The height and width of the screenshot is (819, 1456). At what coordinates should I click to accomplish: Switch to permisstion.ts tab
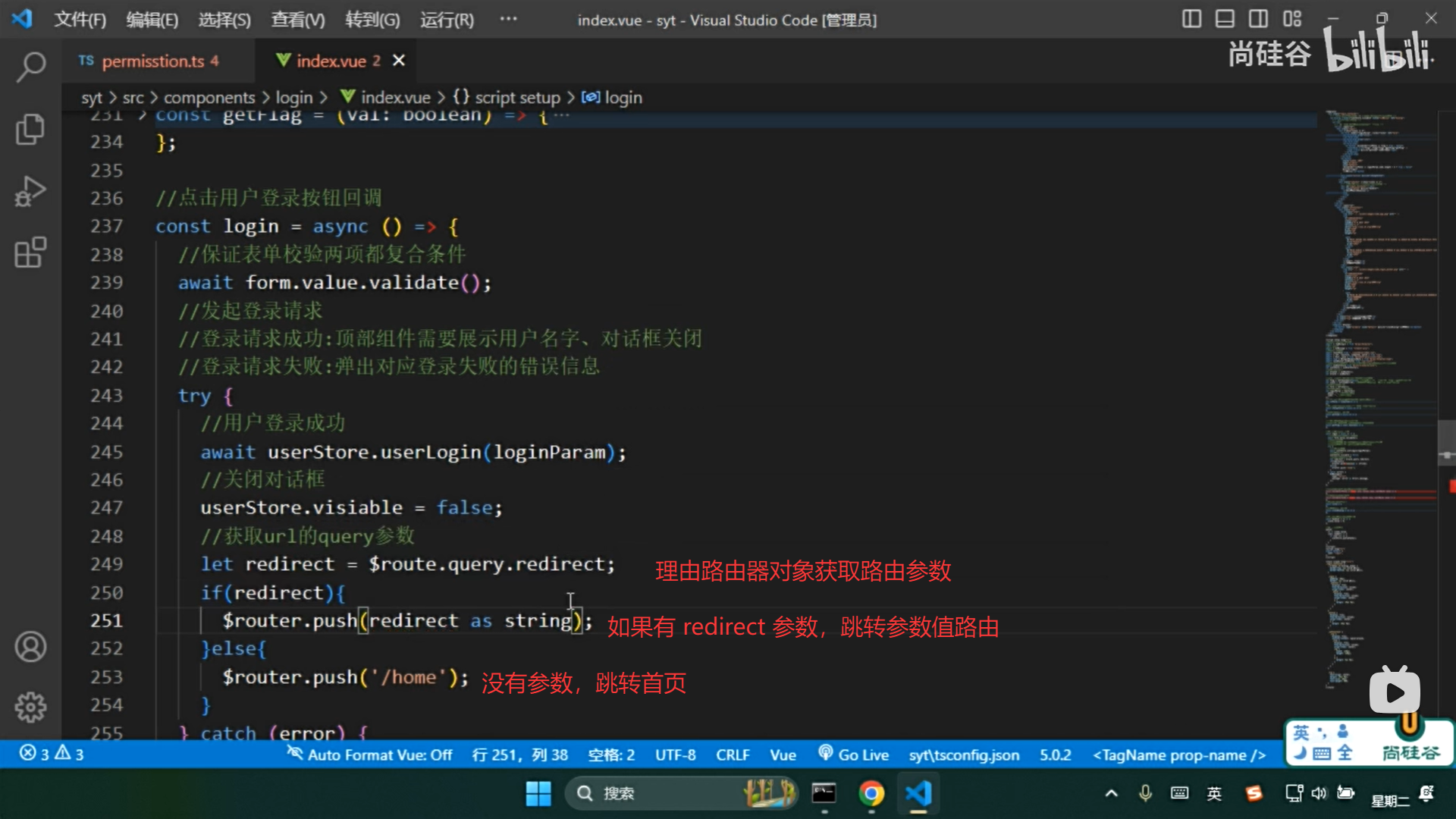152,61
